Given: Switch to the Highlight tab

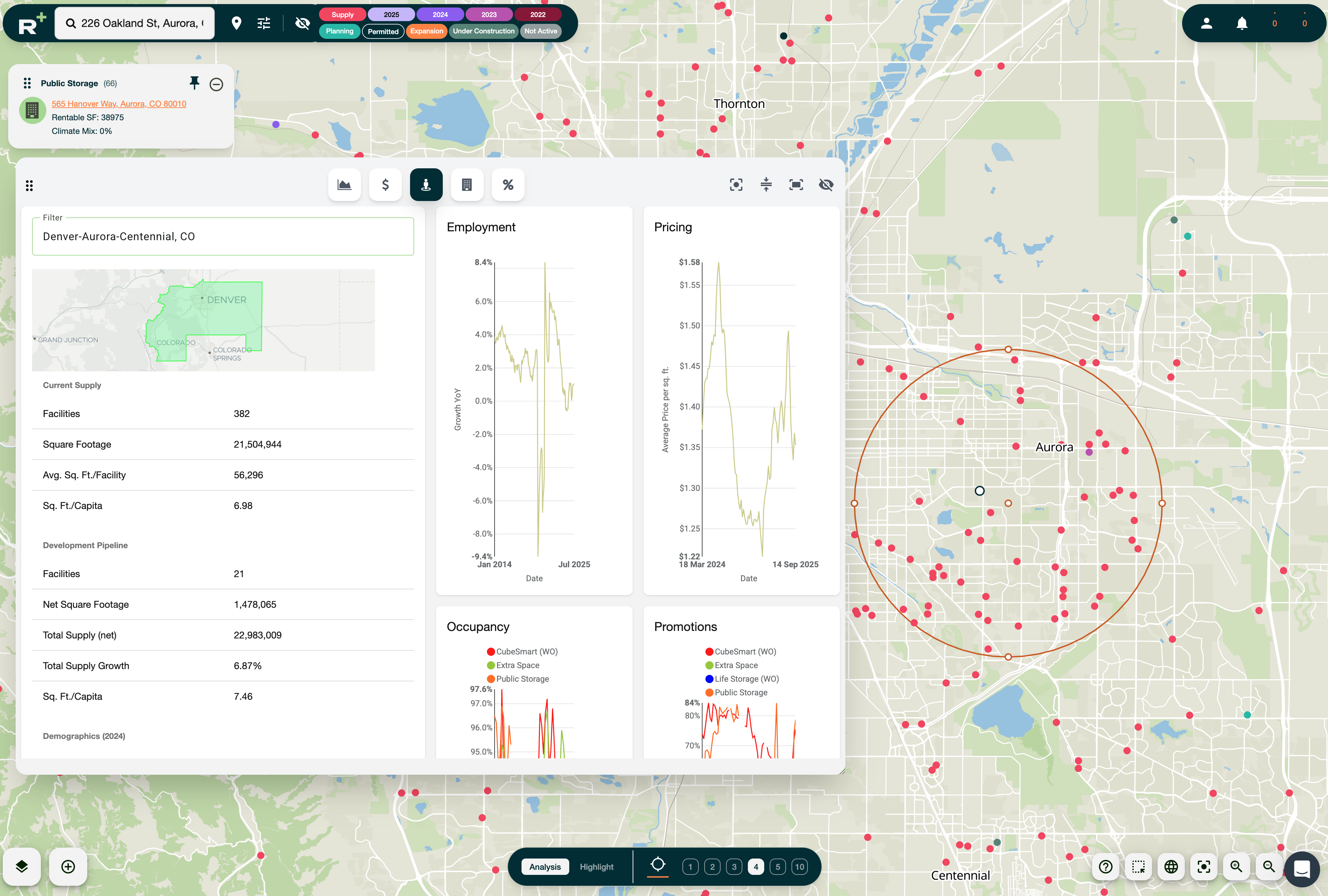Looking at the screenshot, I should tap(597, 866).
